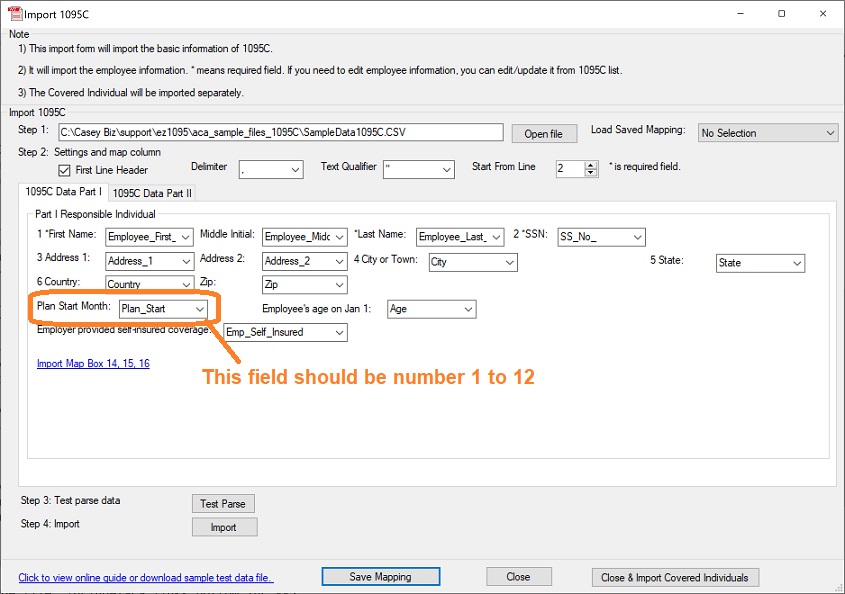Open the SSN column mapping dropdown
This screenshot has height=594, width=845.
coord(601,237)
